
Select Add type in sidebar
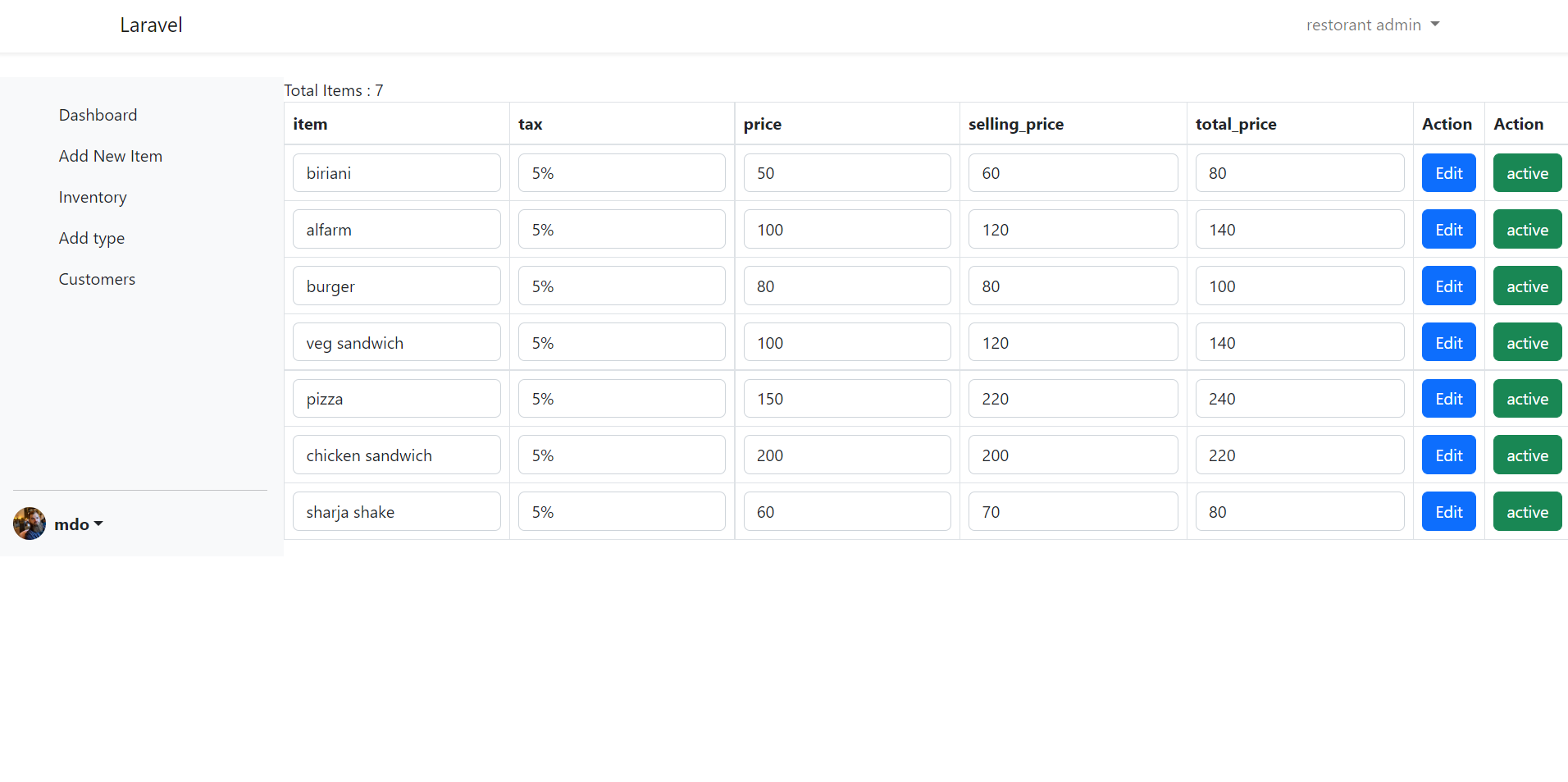pyautogui.click(x=92, y=238)
